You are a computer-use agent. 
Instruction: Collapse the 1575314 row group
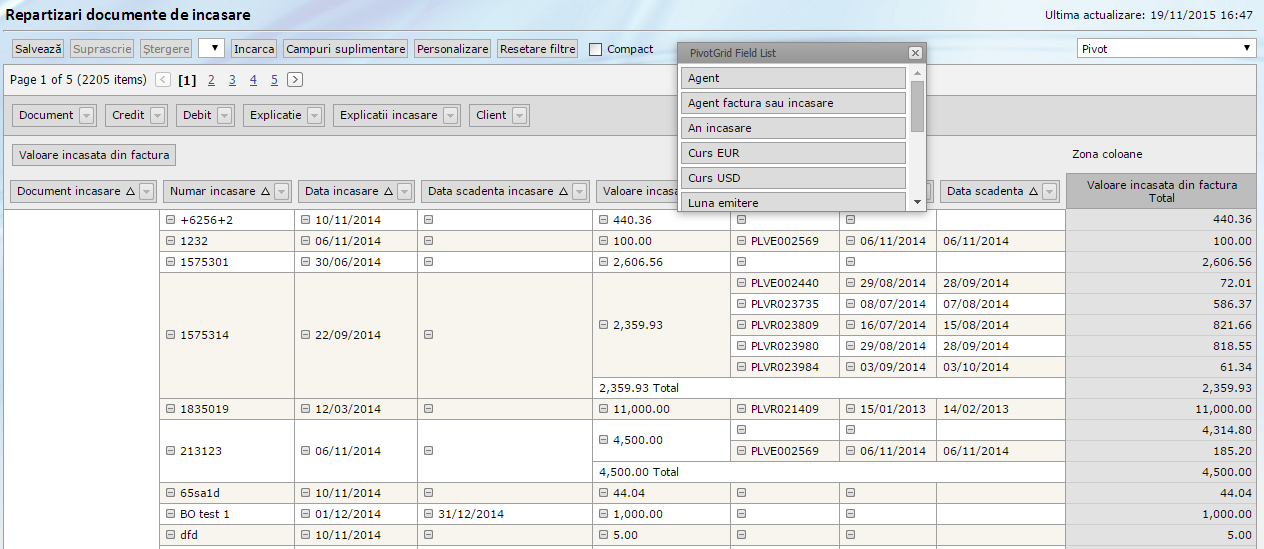point(171,335)
